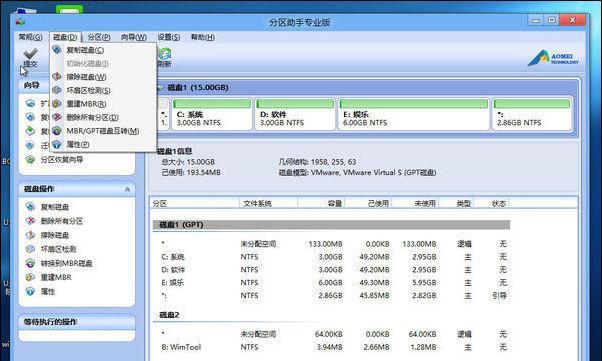Sort by the 未使用 column header
The image size is (602, 361).
coord(415,203)
